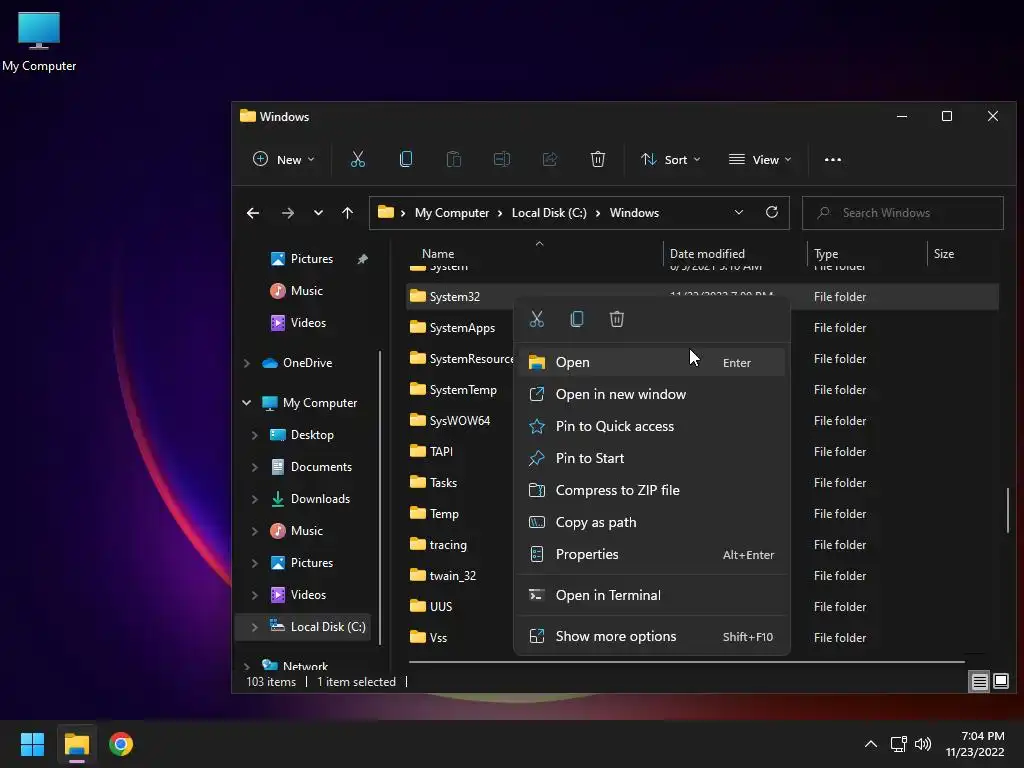The image size is (1024, 768).
Task: Open the View dropdown menu
Action: tap(760, 159)
